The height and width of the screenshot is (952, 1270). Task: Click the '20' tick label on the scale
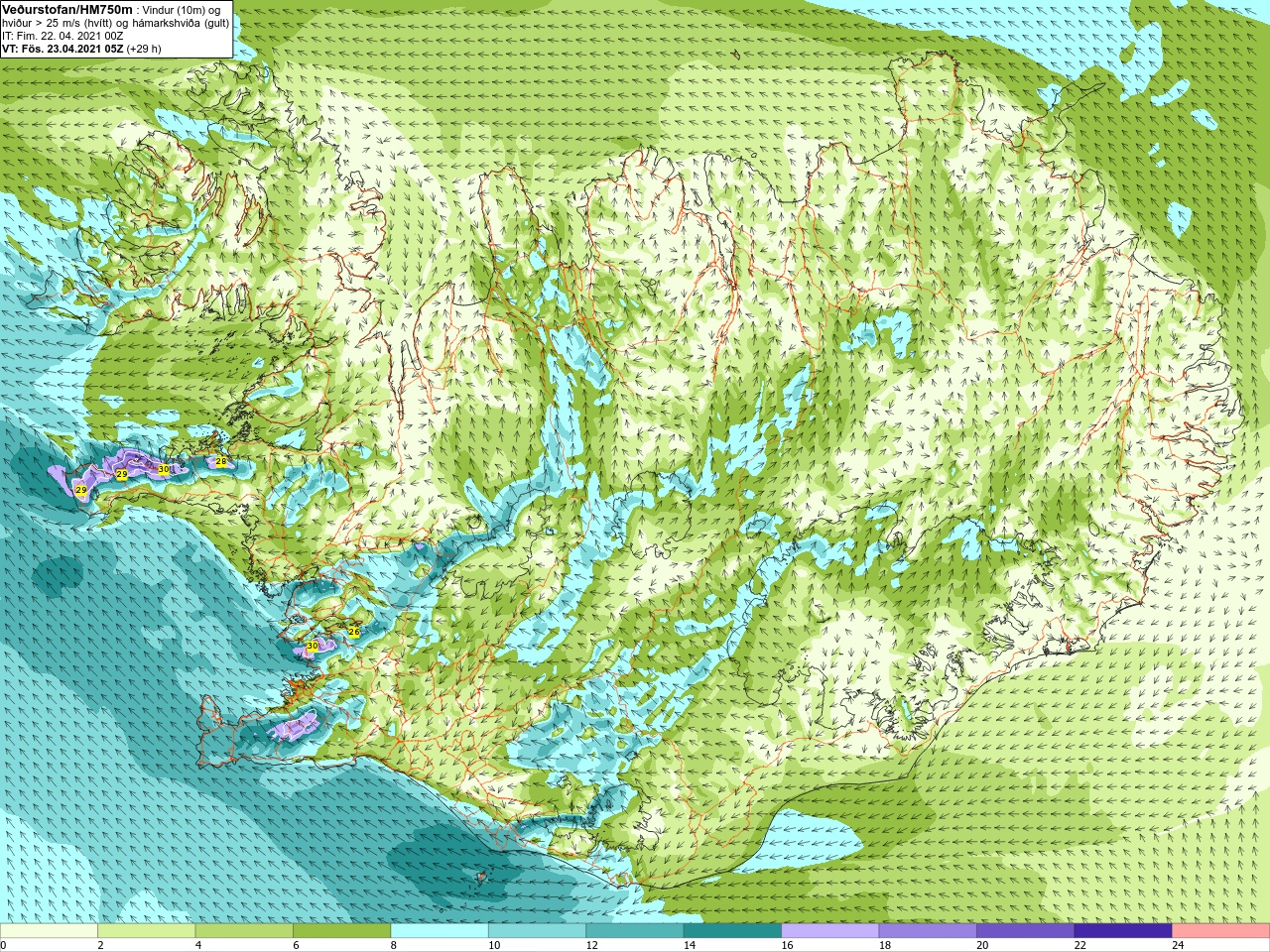click(982, 946)
